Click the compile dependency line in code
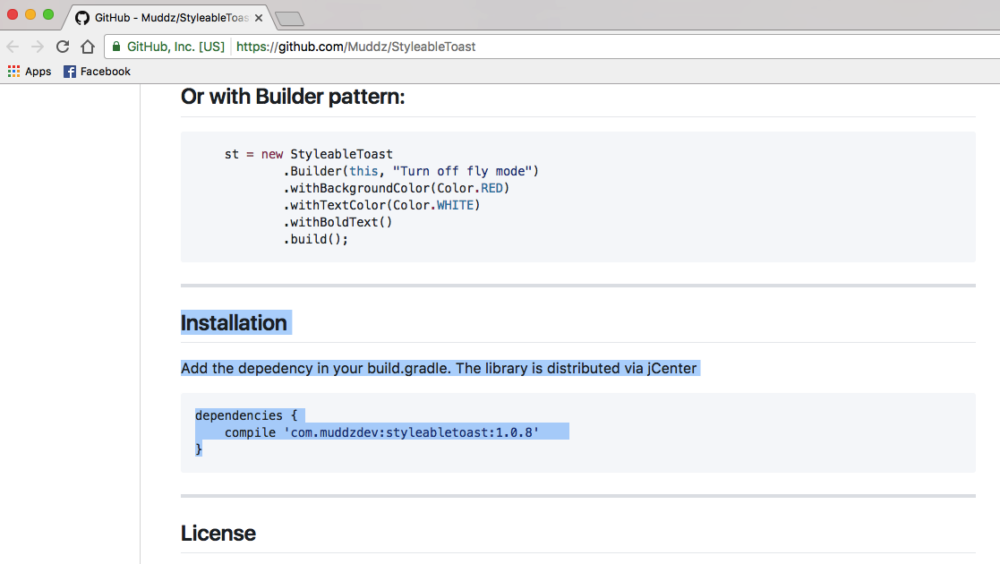 [x=382, y=432]
